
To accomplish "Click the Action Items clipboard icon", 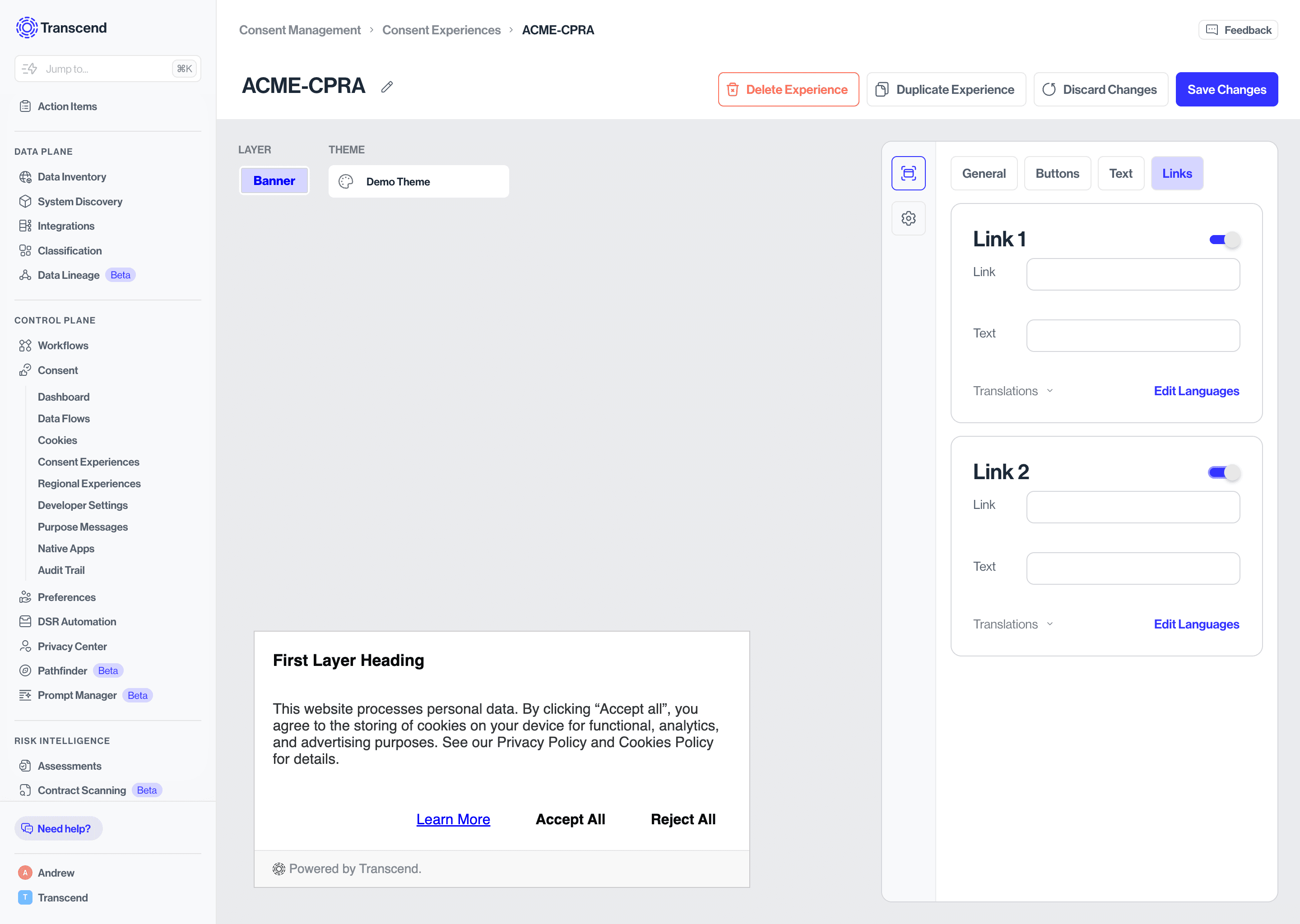I will tap(25, 106).
